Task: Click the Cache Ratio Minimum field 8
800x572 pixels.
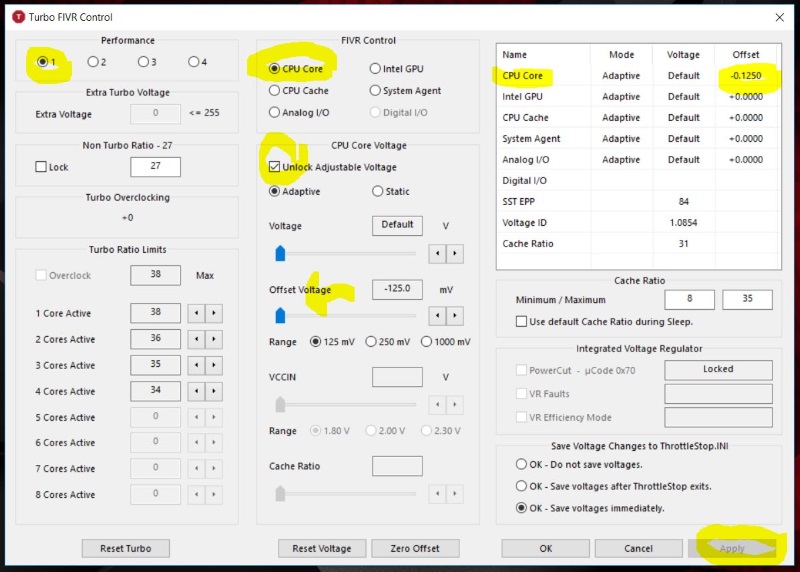Action: [x=689, y=299]
